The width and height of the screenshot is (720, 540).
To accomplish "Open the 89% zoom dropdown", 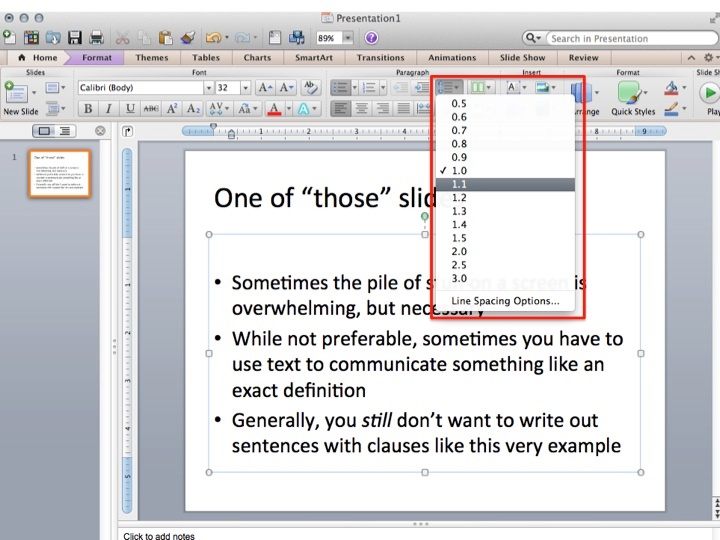I will coord(348,38).
